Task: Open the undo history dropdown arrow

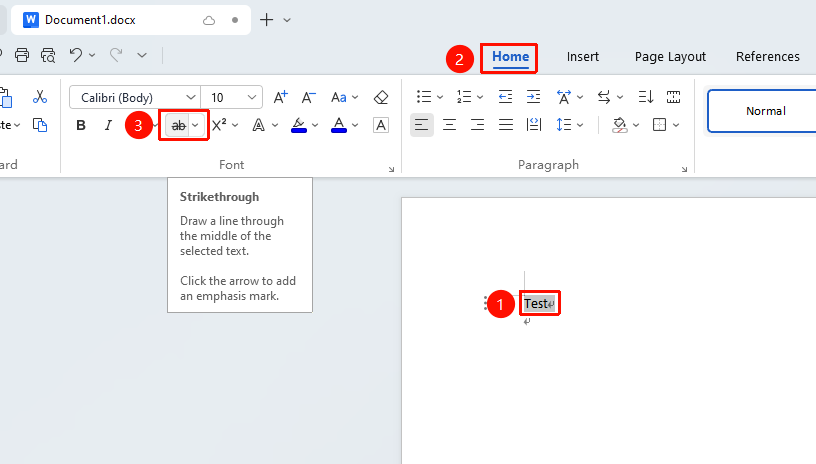Action: [92, 55]
